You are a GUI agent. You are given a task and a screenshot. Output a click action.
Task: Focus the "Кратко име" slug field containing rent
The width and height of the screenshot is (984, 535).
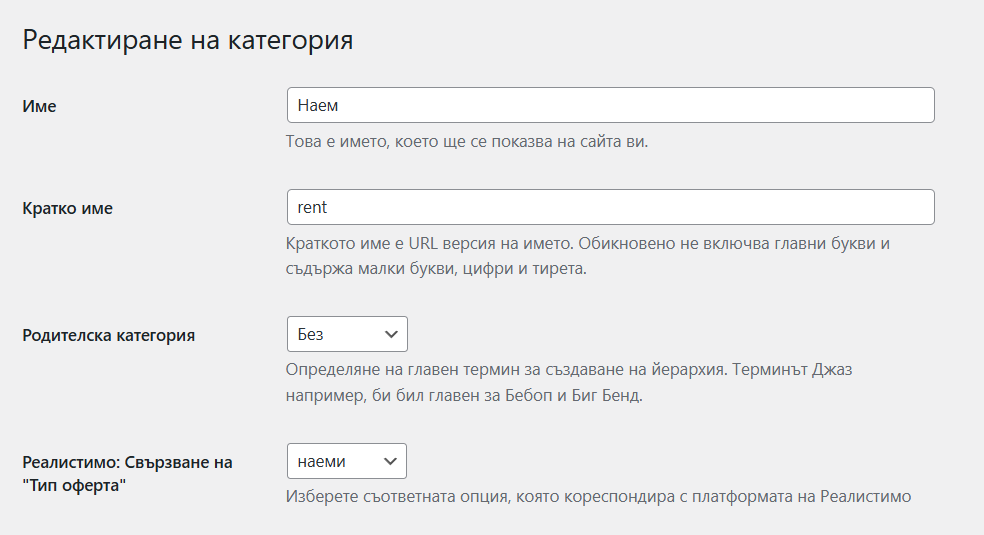tap(610, 207)
